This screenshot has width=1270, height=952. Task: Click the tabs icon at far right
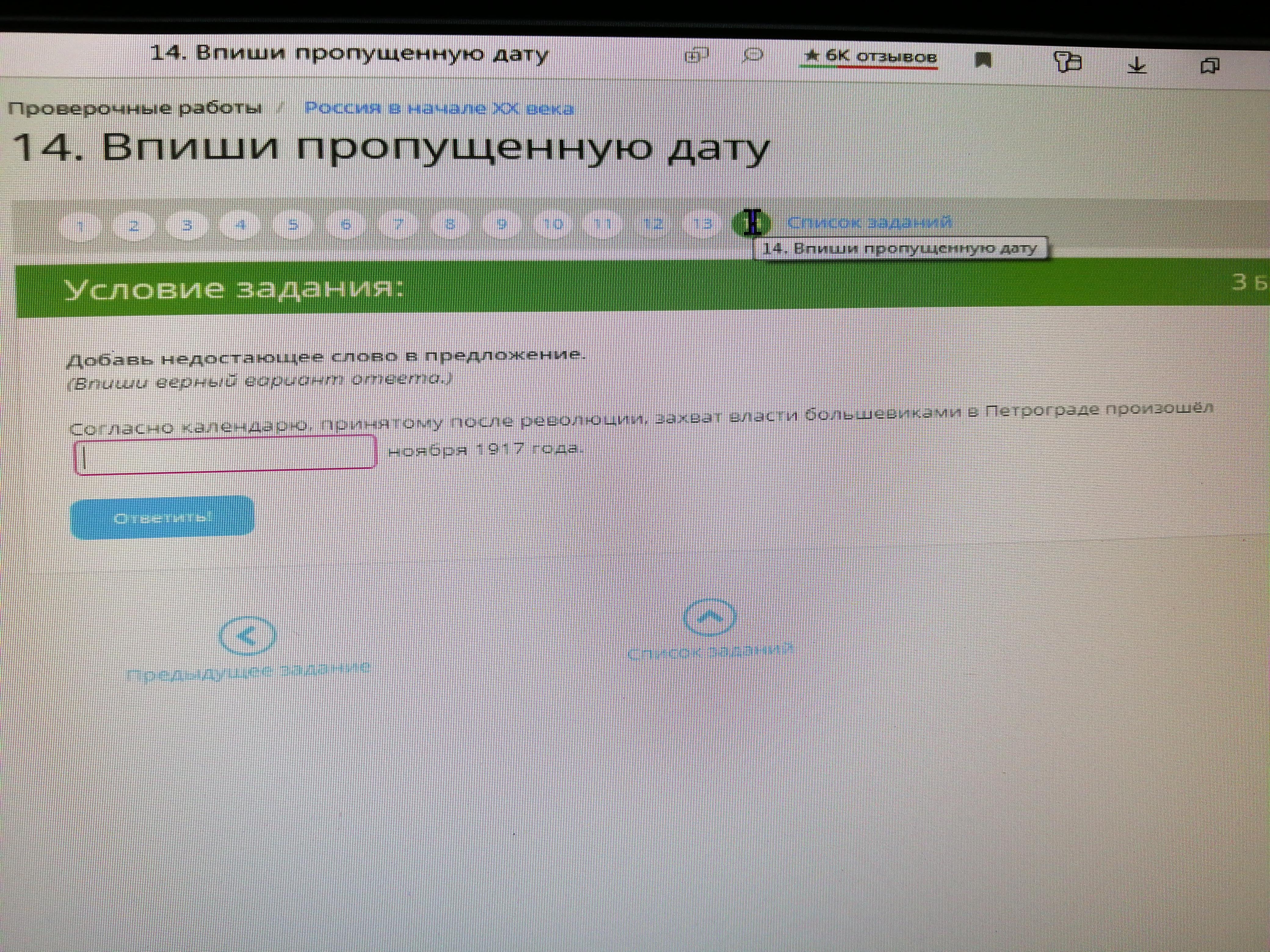1210,66
